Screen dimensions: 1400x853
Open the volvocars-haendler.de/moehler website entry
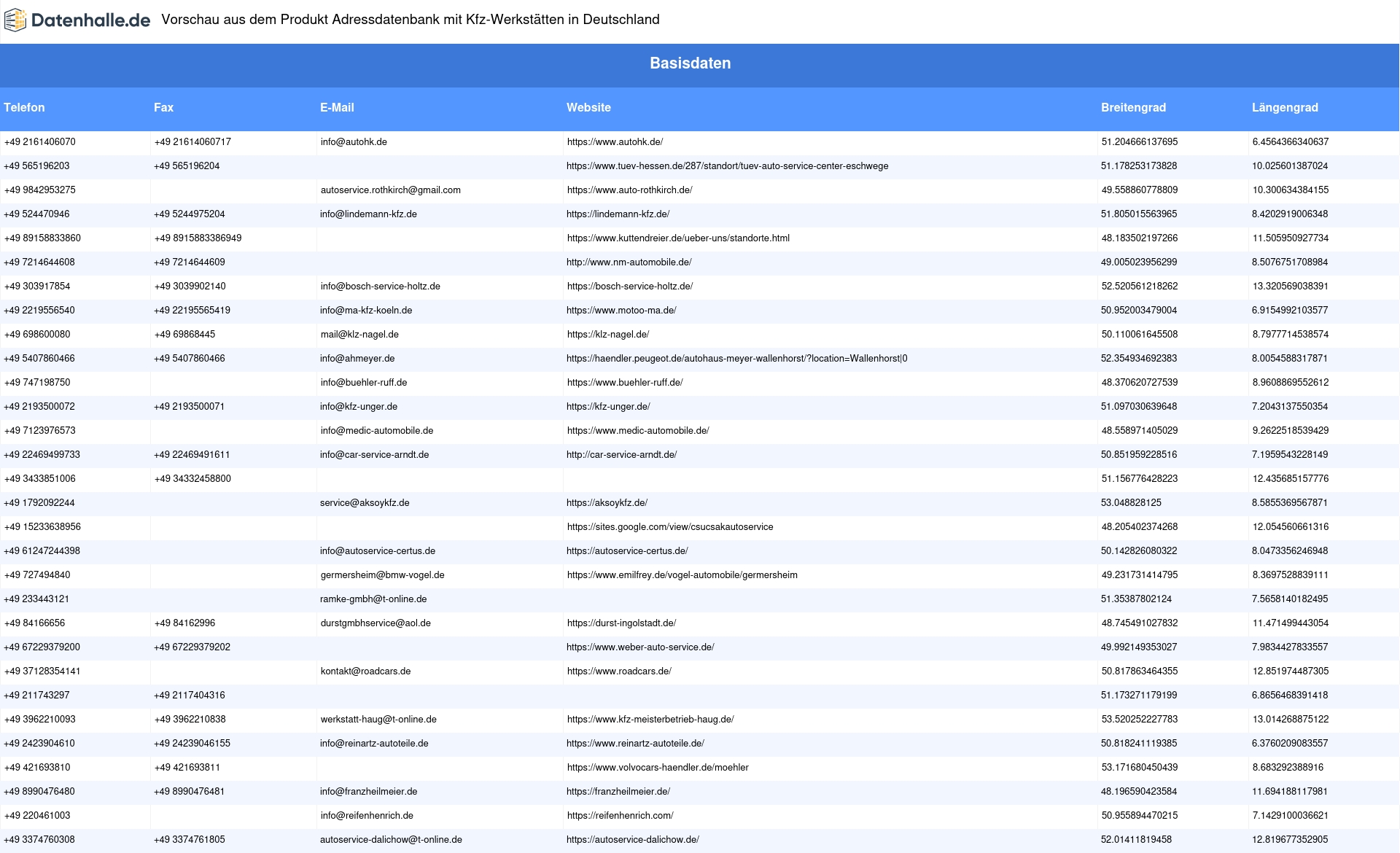(658, 768)
